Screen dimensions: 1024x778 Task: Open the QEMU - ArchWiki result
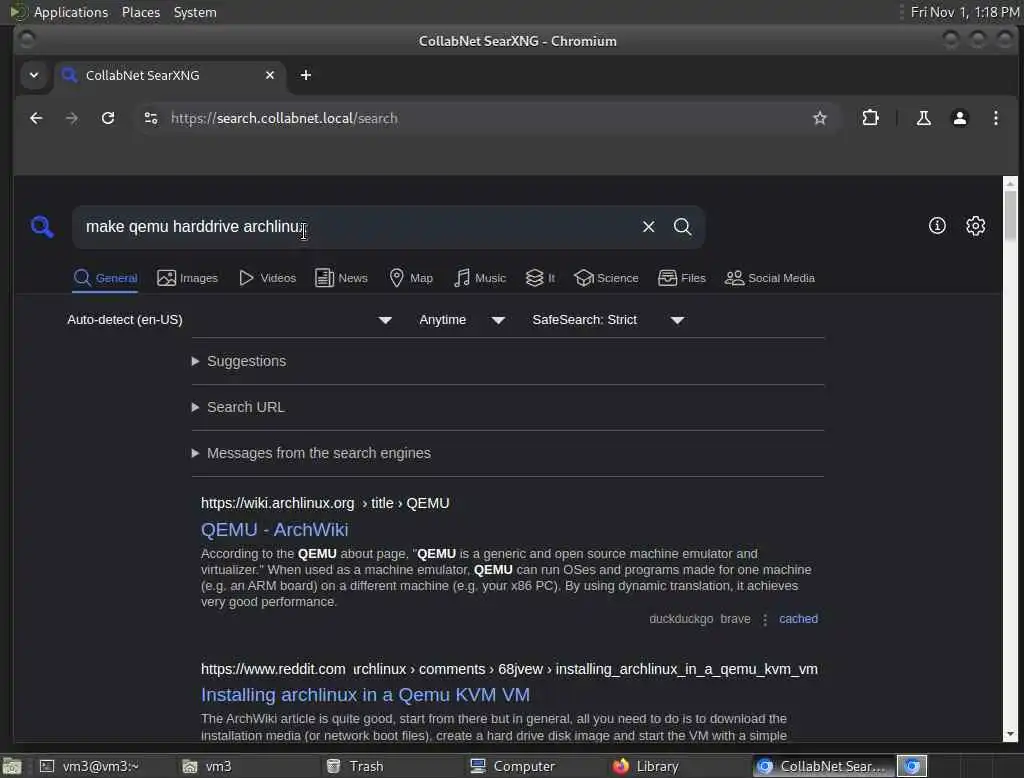click(274, 530)
